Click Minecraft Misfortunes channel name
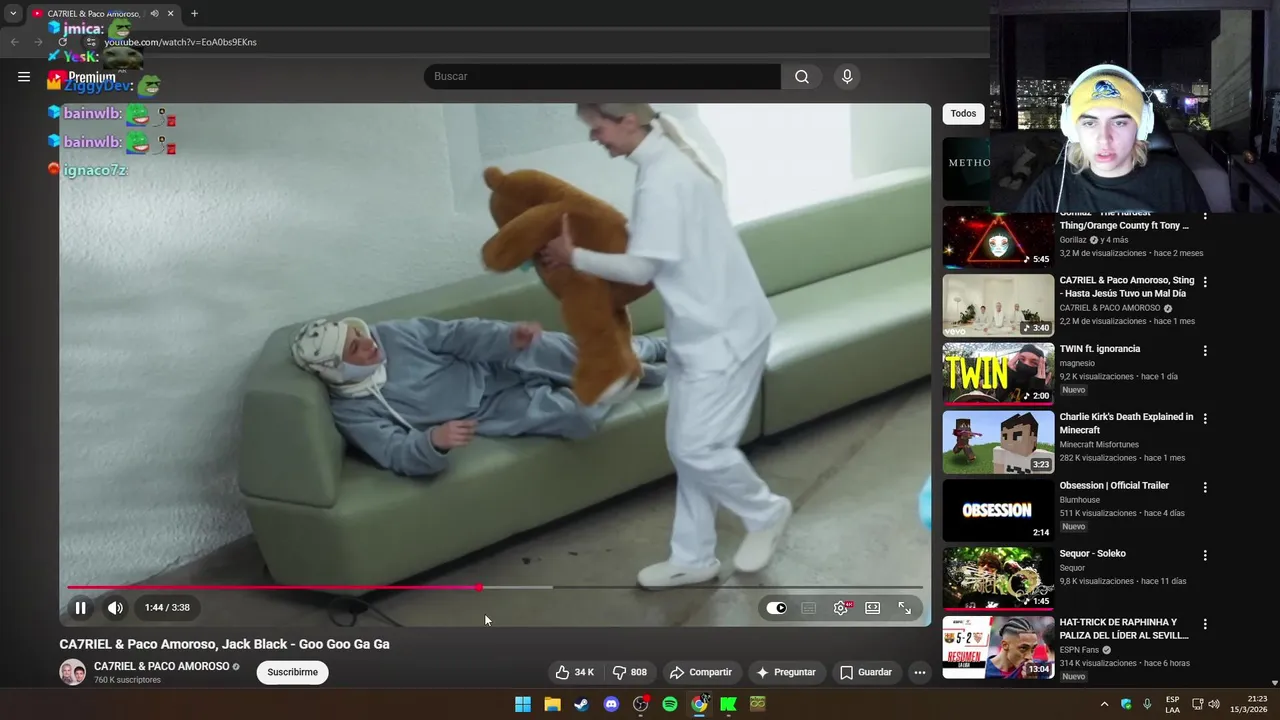Image resolution: width=1280 pixels, height=720 pixels. pos(1098,444)
